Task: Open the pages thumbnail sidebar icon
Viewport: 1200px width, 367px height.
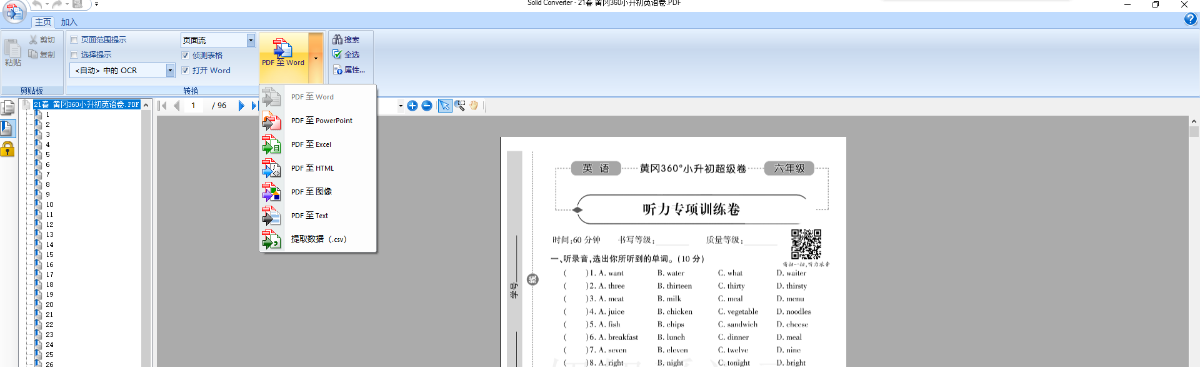Action: click(8, 107)
